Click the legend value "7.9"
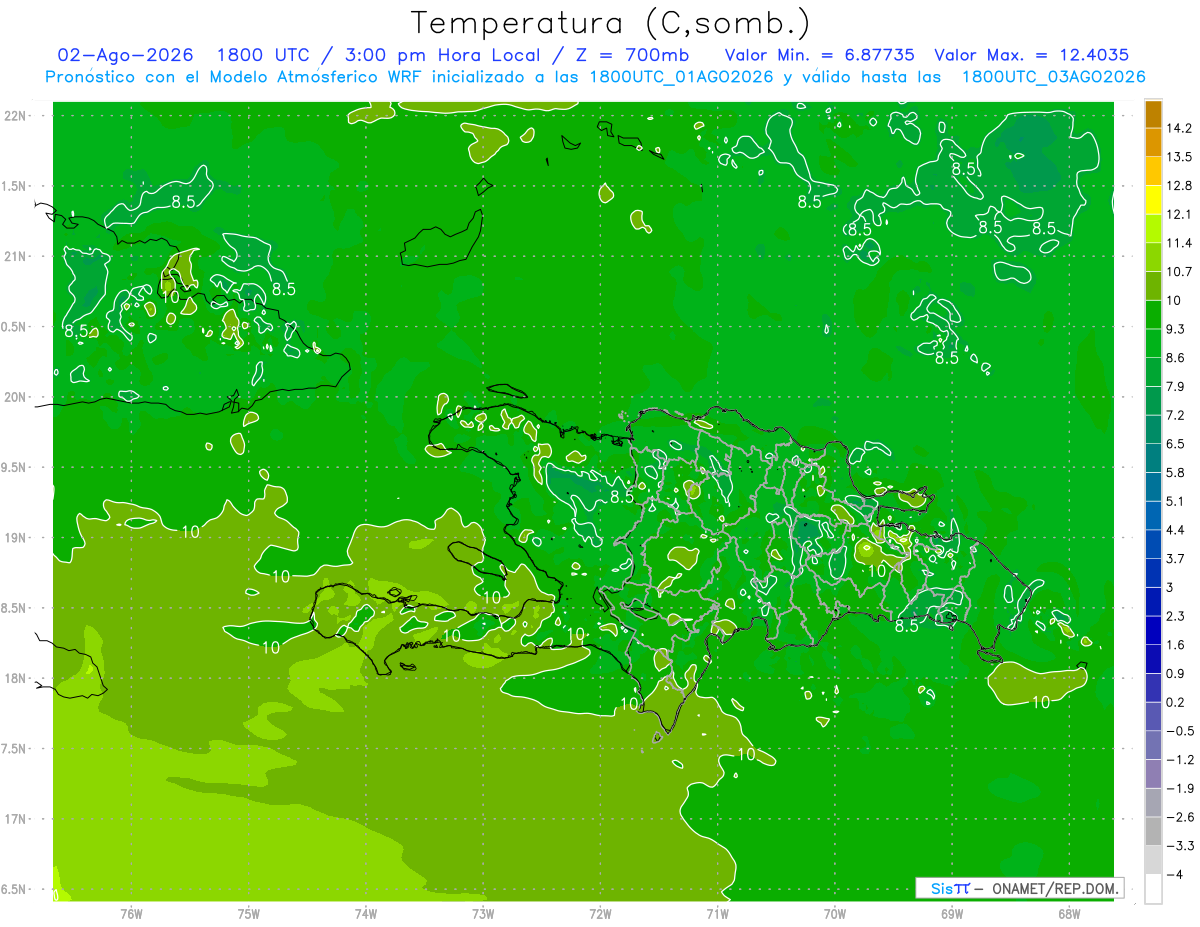The width and height of the screenshot is (1200, 927). tap(1176, 387)
